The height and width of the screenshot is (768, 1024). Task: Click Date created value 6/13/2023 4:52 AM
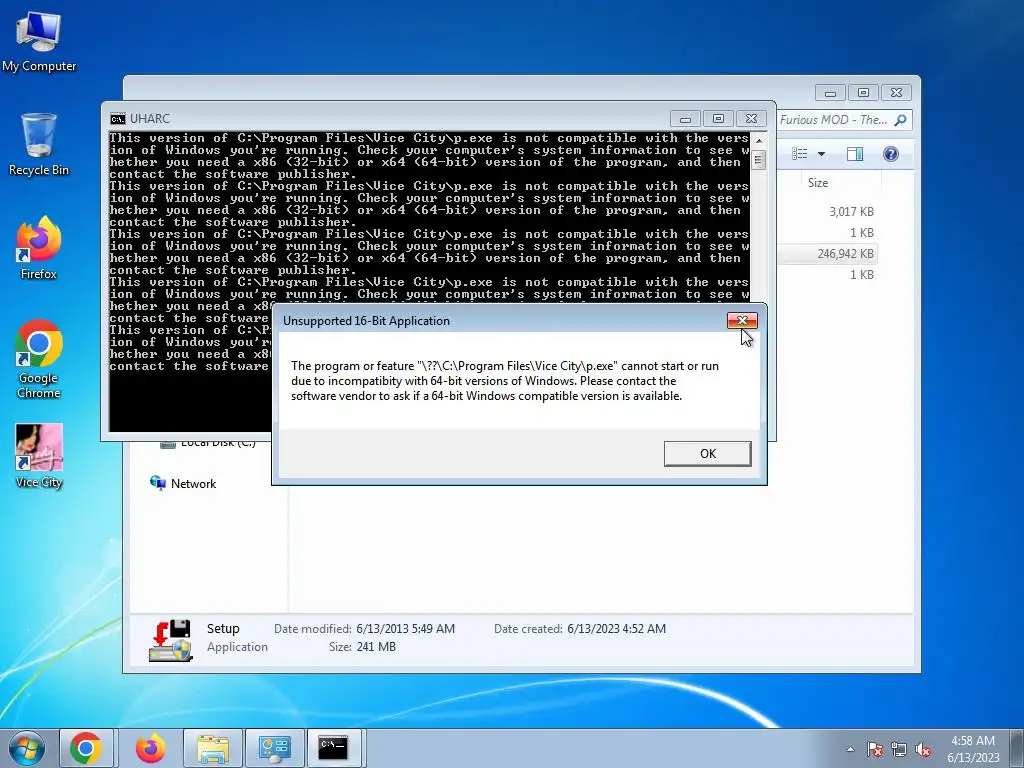click(616, 629)
